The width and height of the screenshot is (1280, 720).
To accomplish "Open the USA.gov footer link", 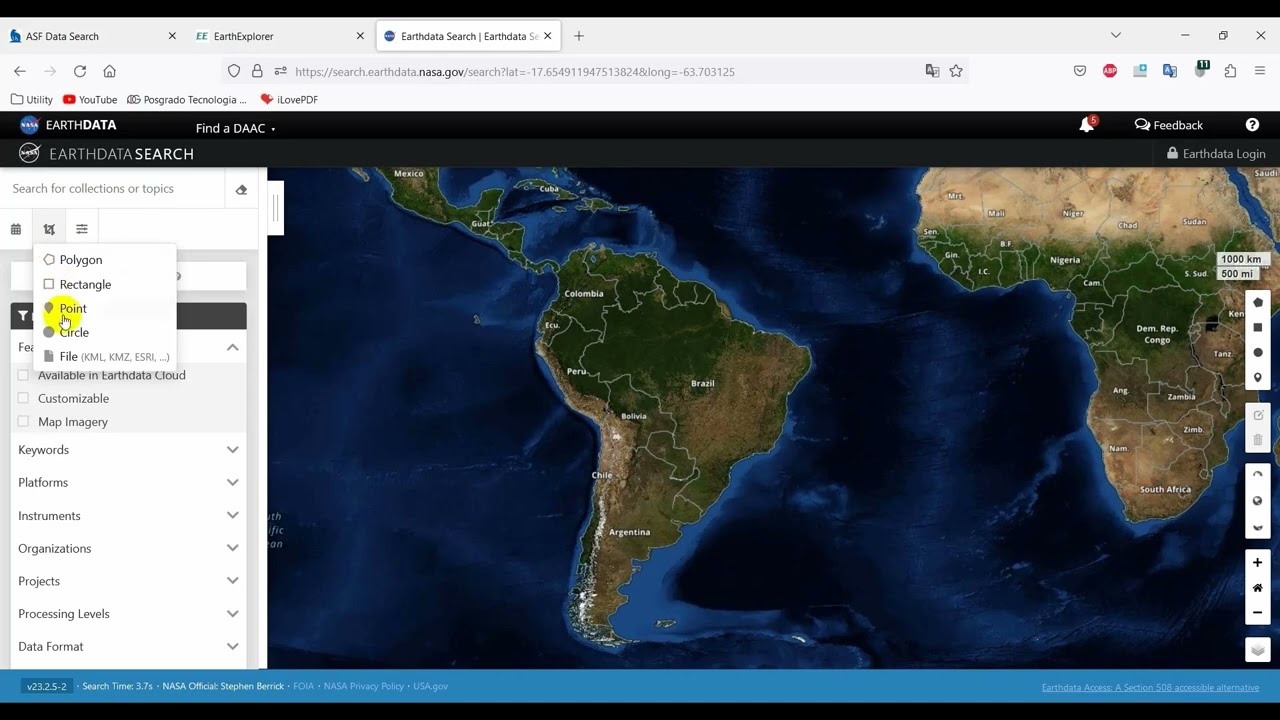I will coord(430,686).
